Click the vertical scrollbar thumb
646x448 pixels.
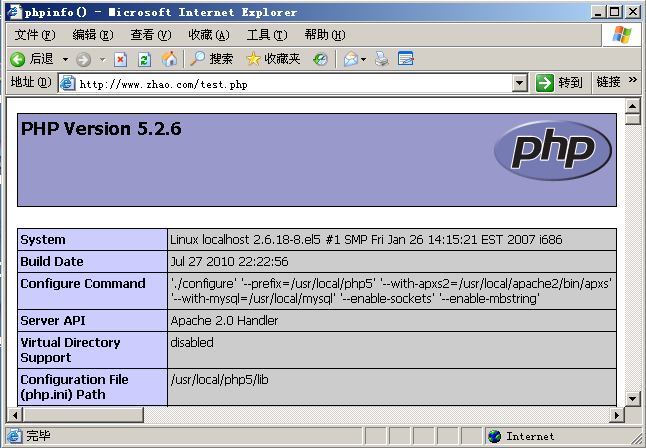[632, 120]
